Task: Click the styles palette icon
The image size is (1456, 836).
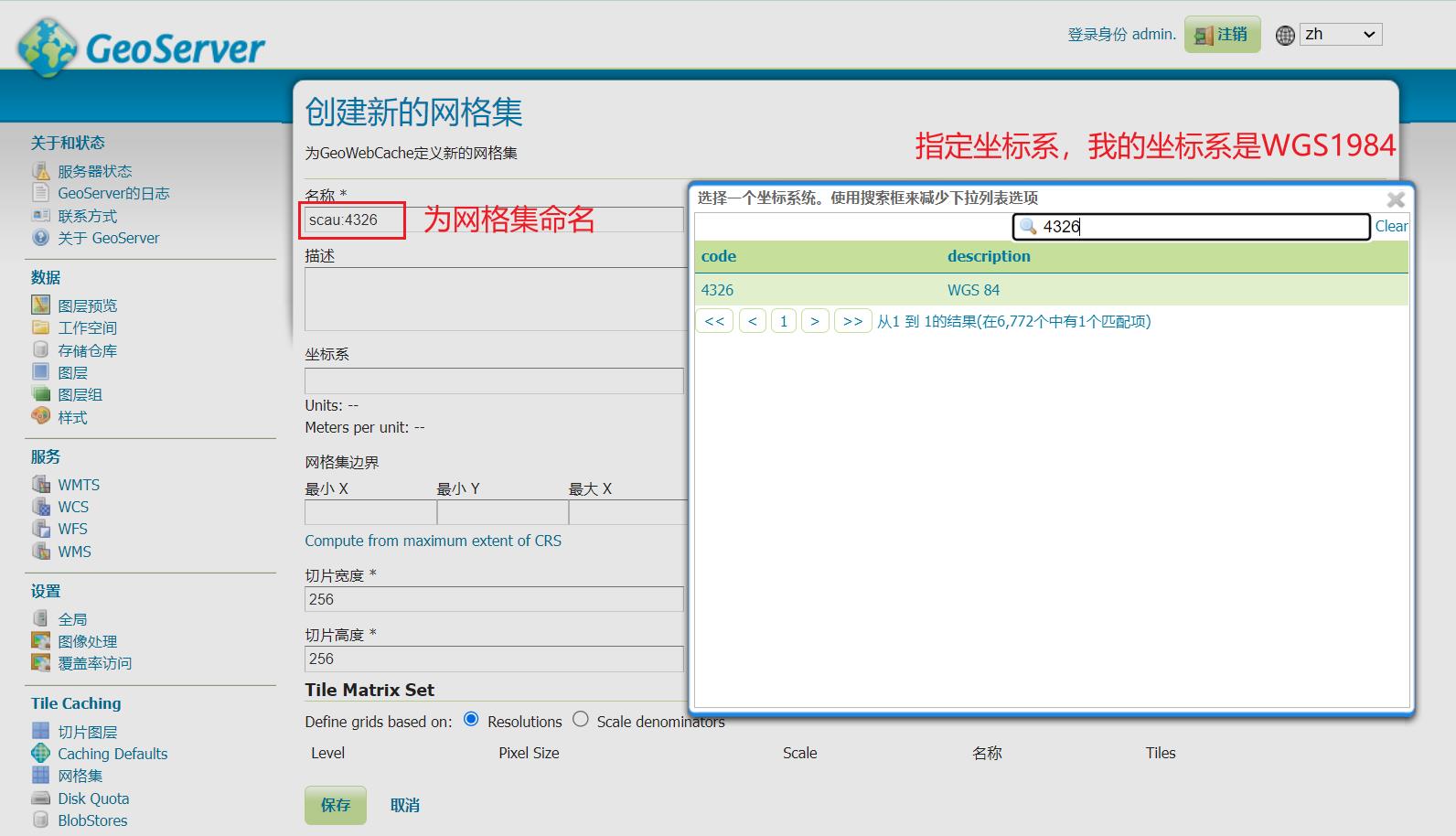Action: pyautogui.click(x=41, y=417)
